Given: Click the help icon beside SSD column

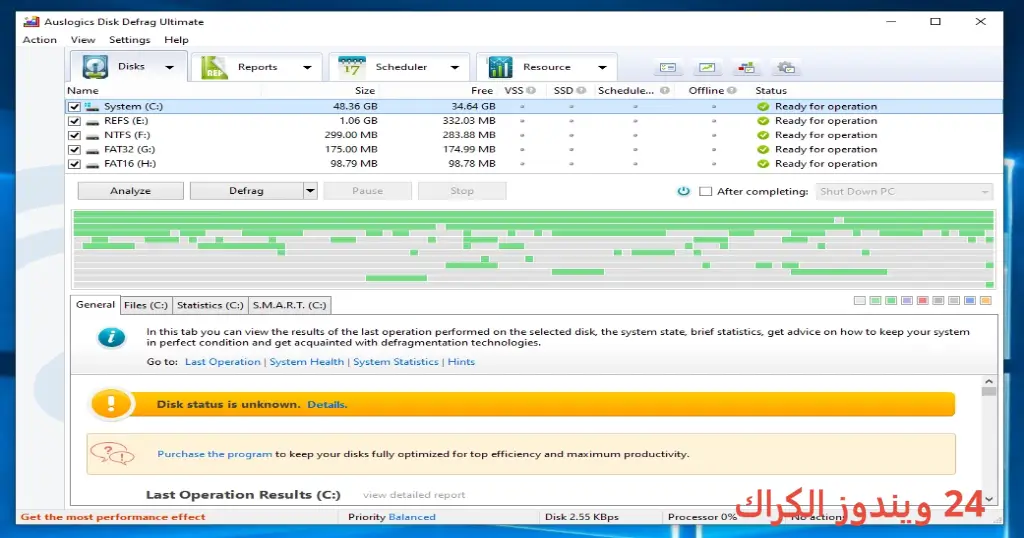Looking at the screenshot, I should point(581,91).
